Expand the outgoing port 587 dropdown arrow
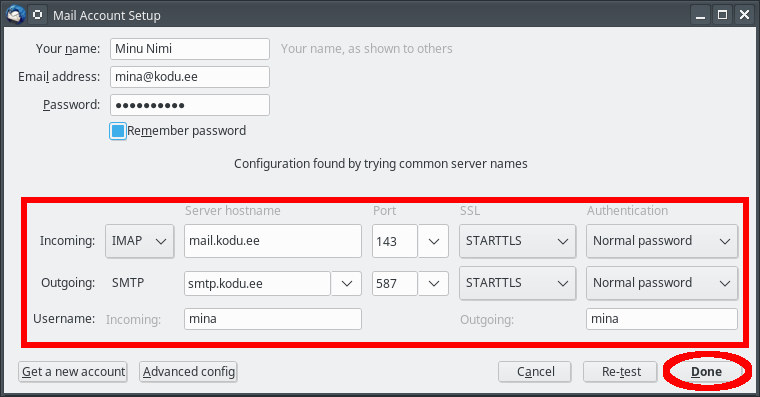The image size is (760, 397). point(433,284)
